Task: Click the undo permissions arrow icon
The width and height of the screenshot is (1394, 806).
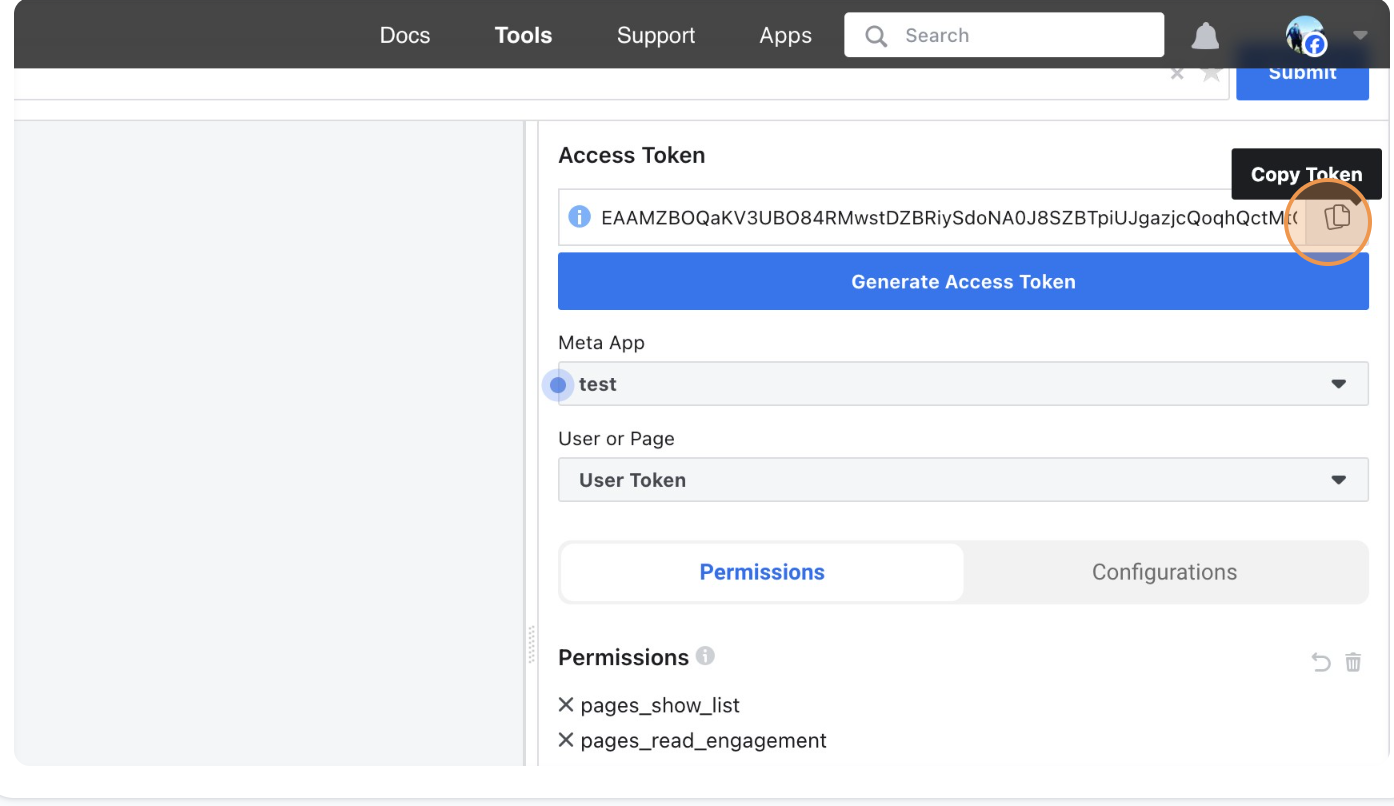Action: [1321, 662]
